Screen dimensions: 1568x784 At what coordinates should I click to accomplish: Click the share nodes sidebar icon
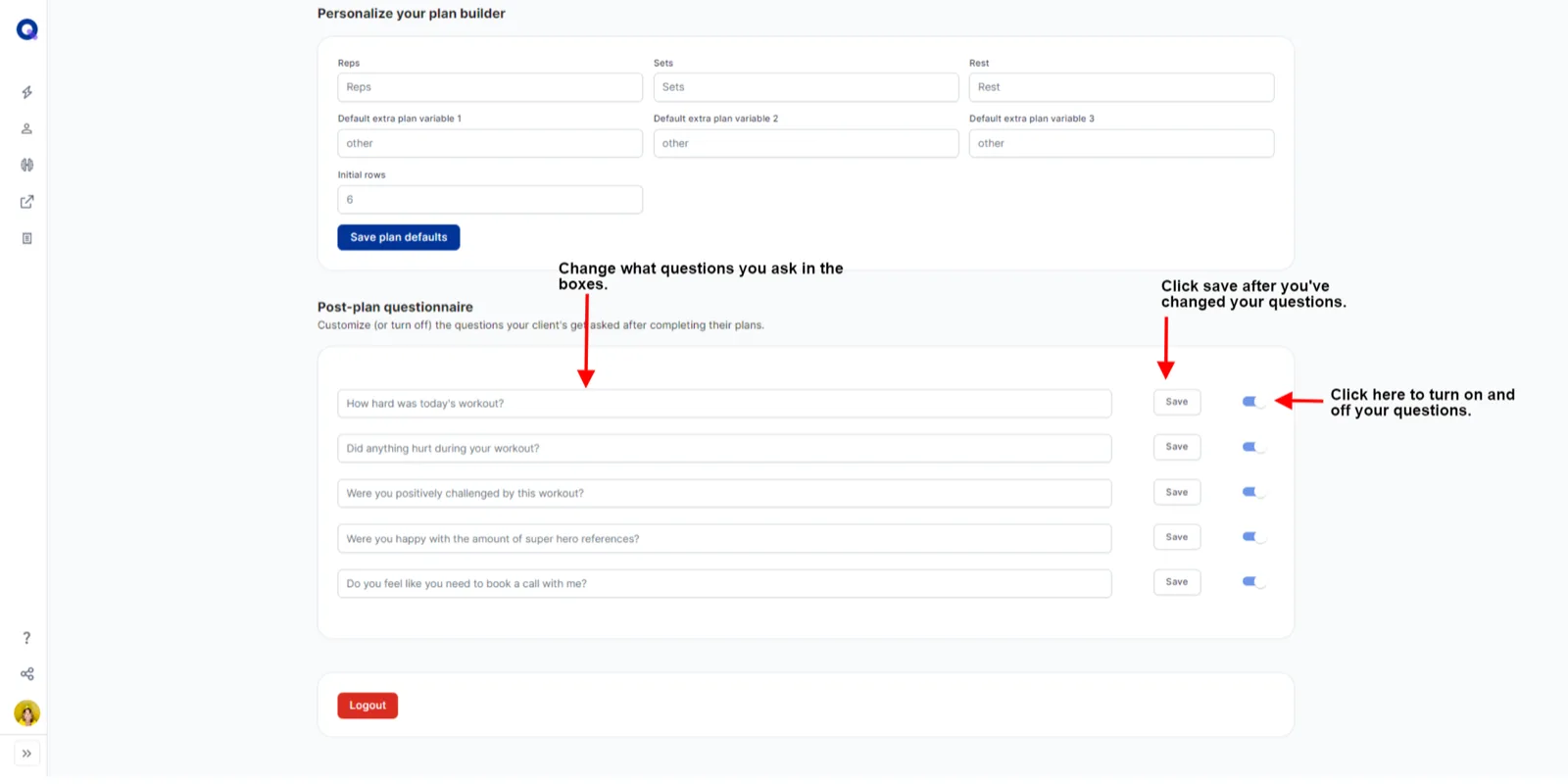tap(27, 674)
